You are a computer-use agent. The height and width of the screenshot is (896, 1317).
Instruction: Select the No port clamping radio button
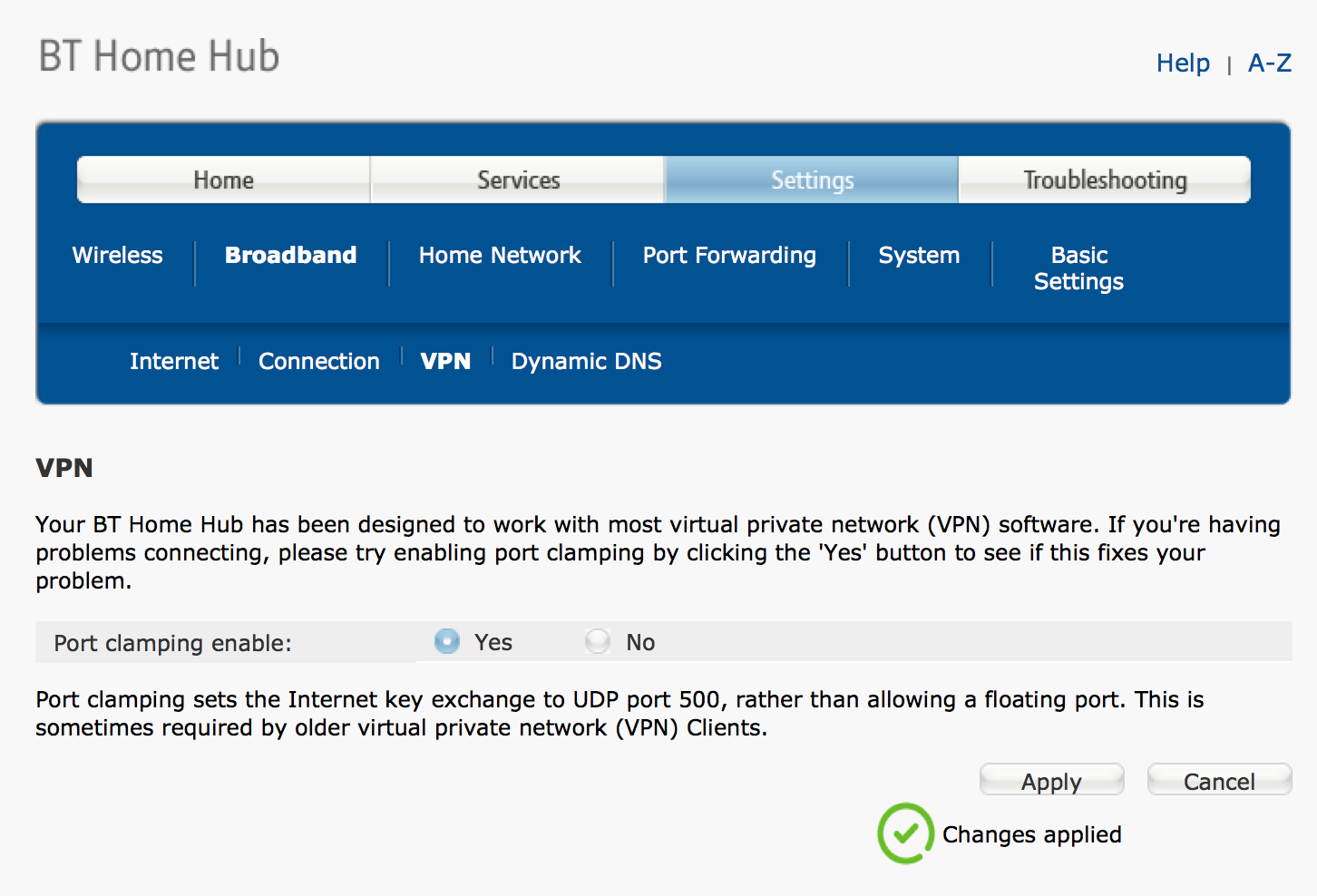598,641
